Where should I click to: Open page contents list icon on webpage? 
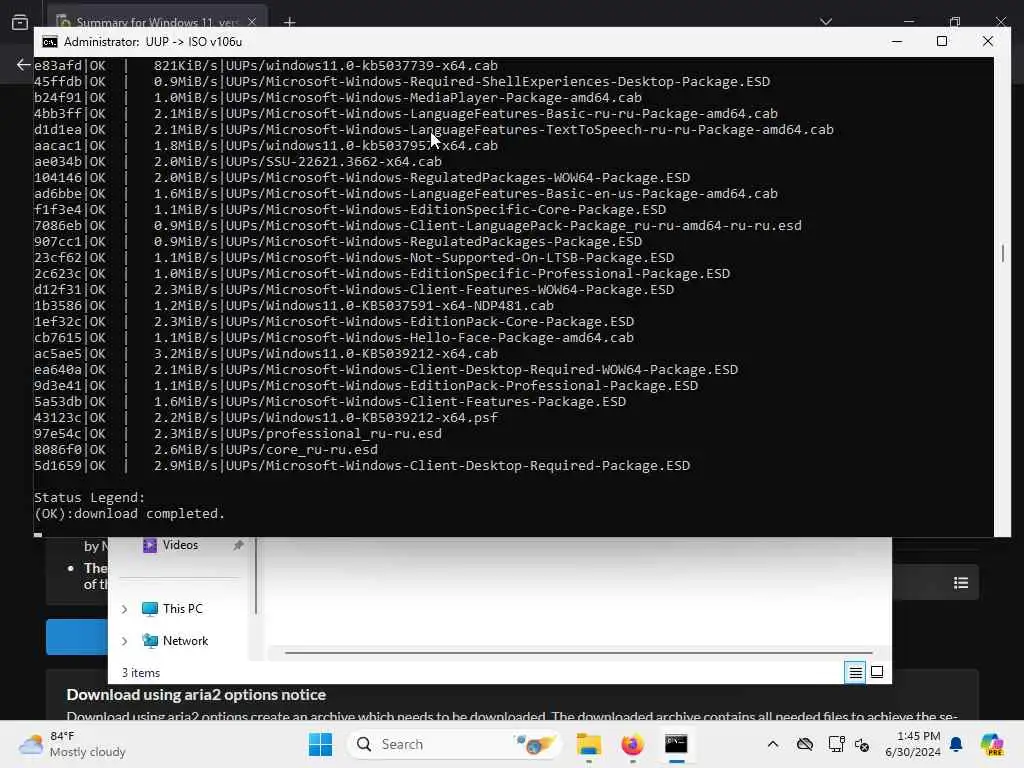point(961,583)
